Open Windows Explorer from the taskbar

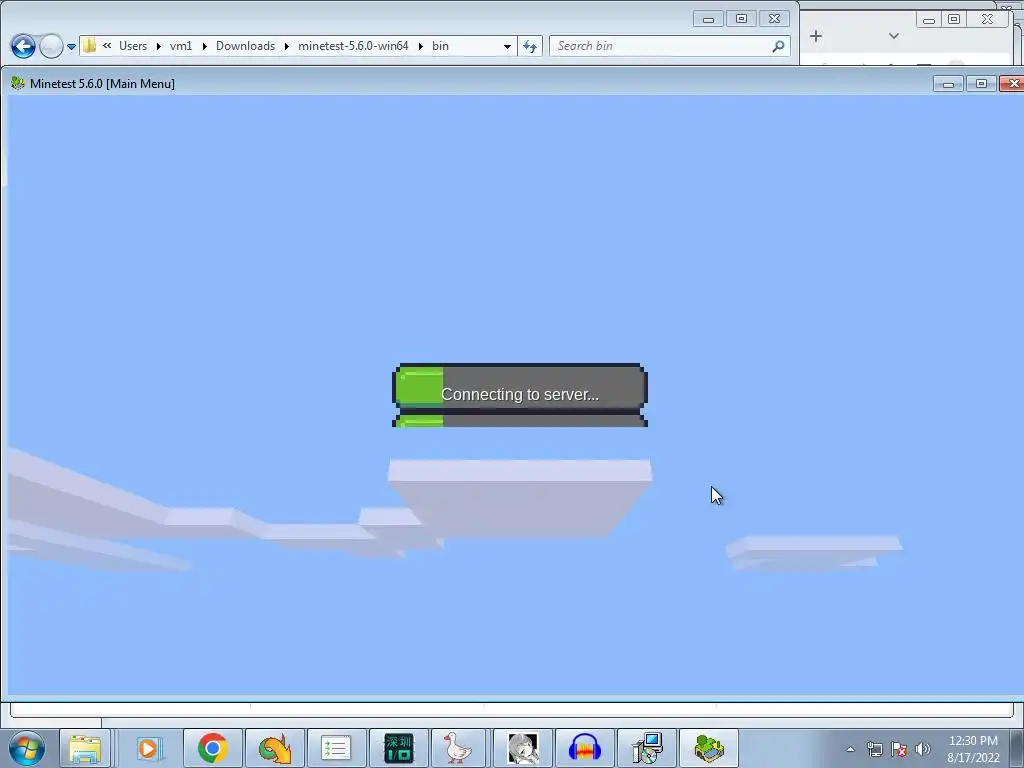point(85,748)
